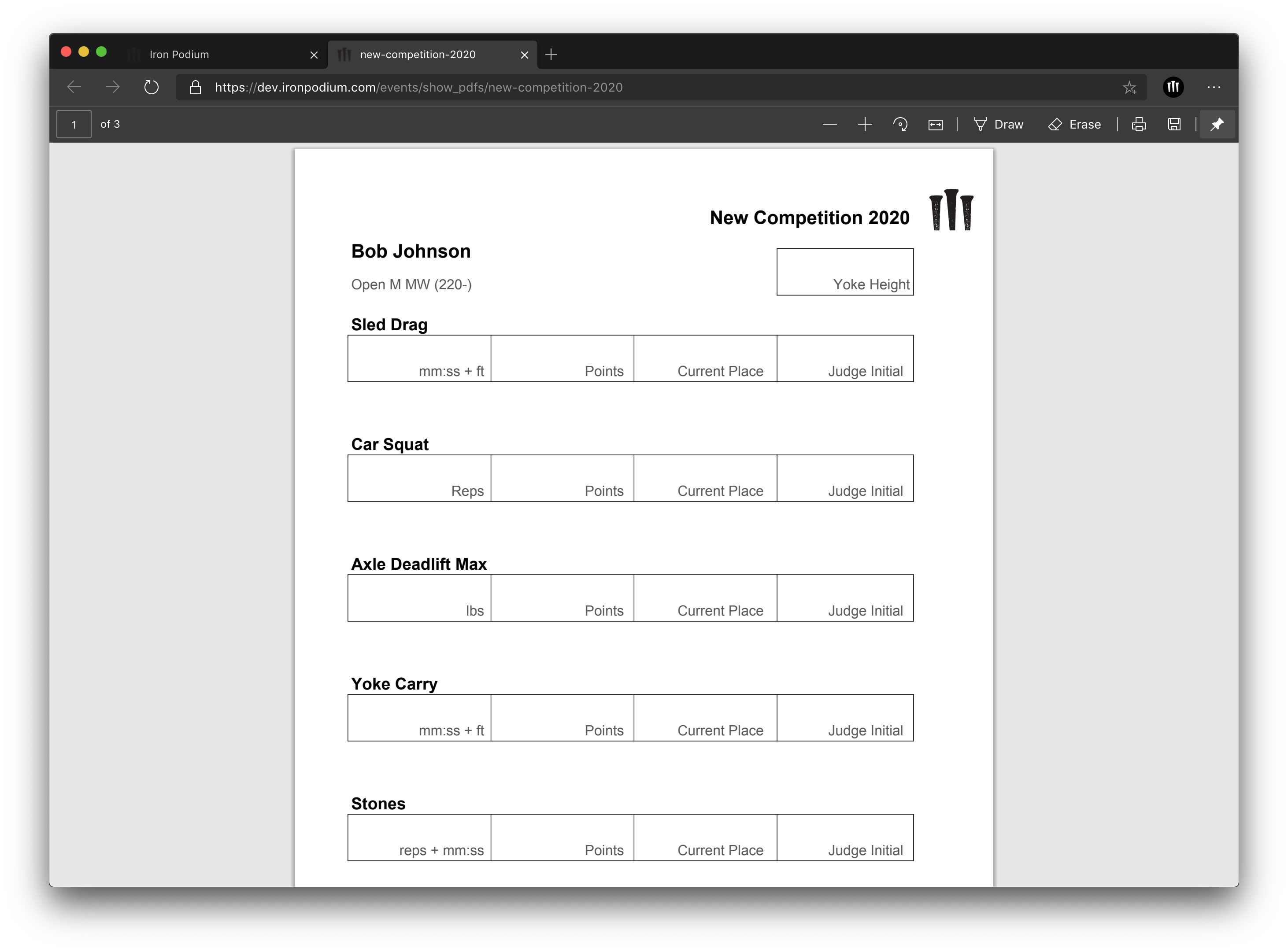Click the Stones Points cell
The image size is (1288, 952).
(562, 838)
